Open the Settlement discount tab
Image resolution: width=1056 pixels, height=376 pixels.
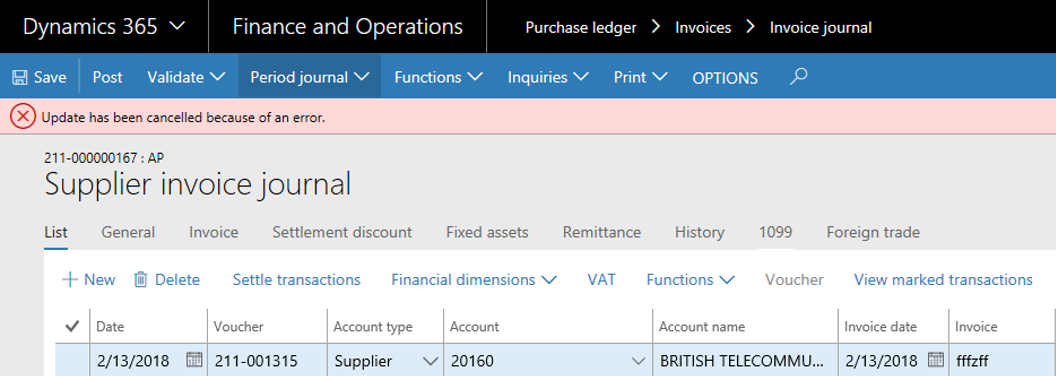pyautogui.click(x=342, y=232)
